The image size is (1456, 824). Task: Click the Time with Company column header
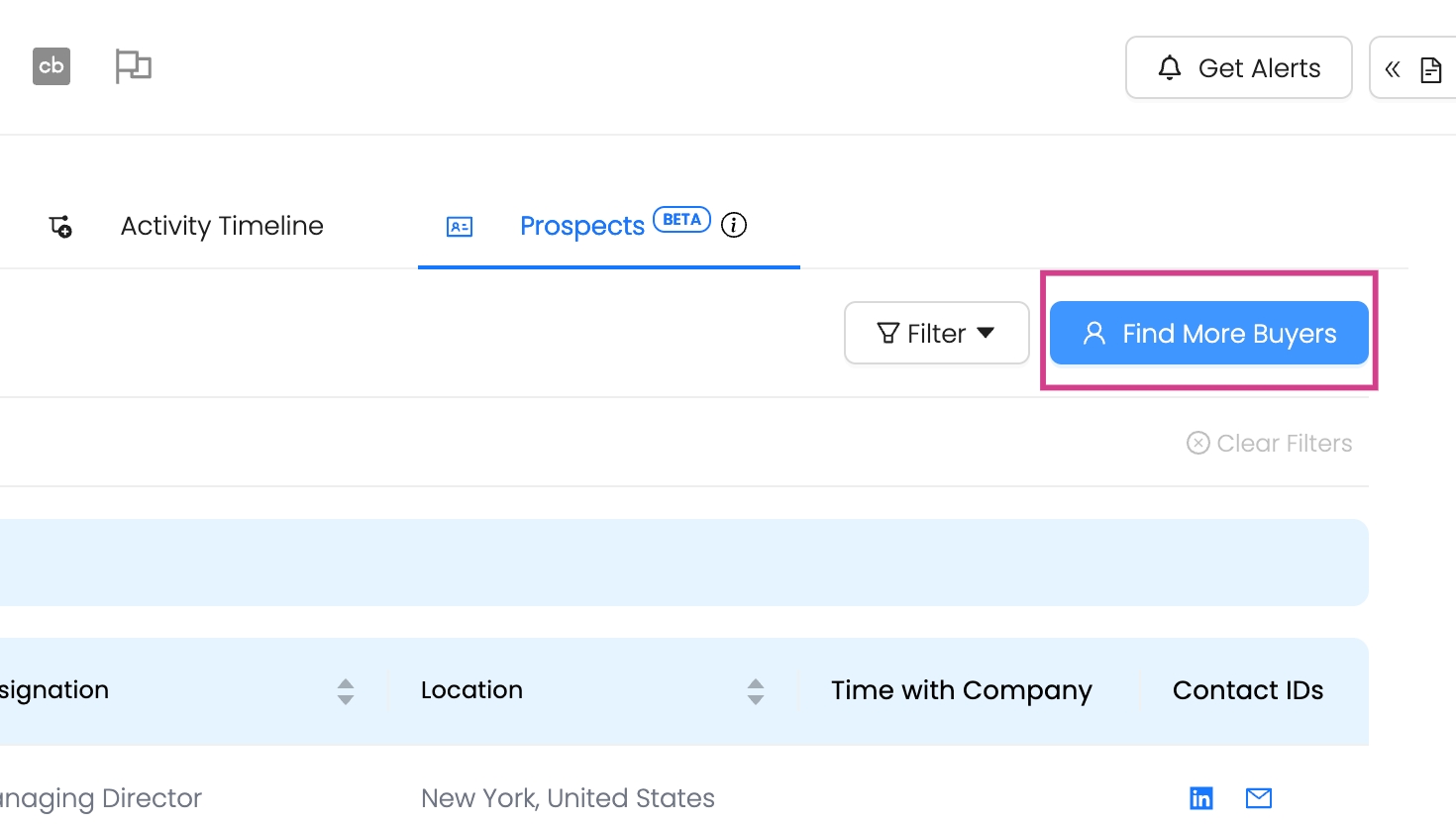(961, 690)
